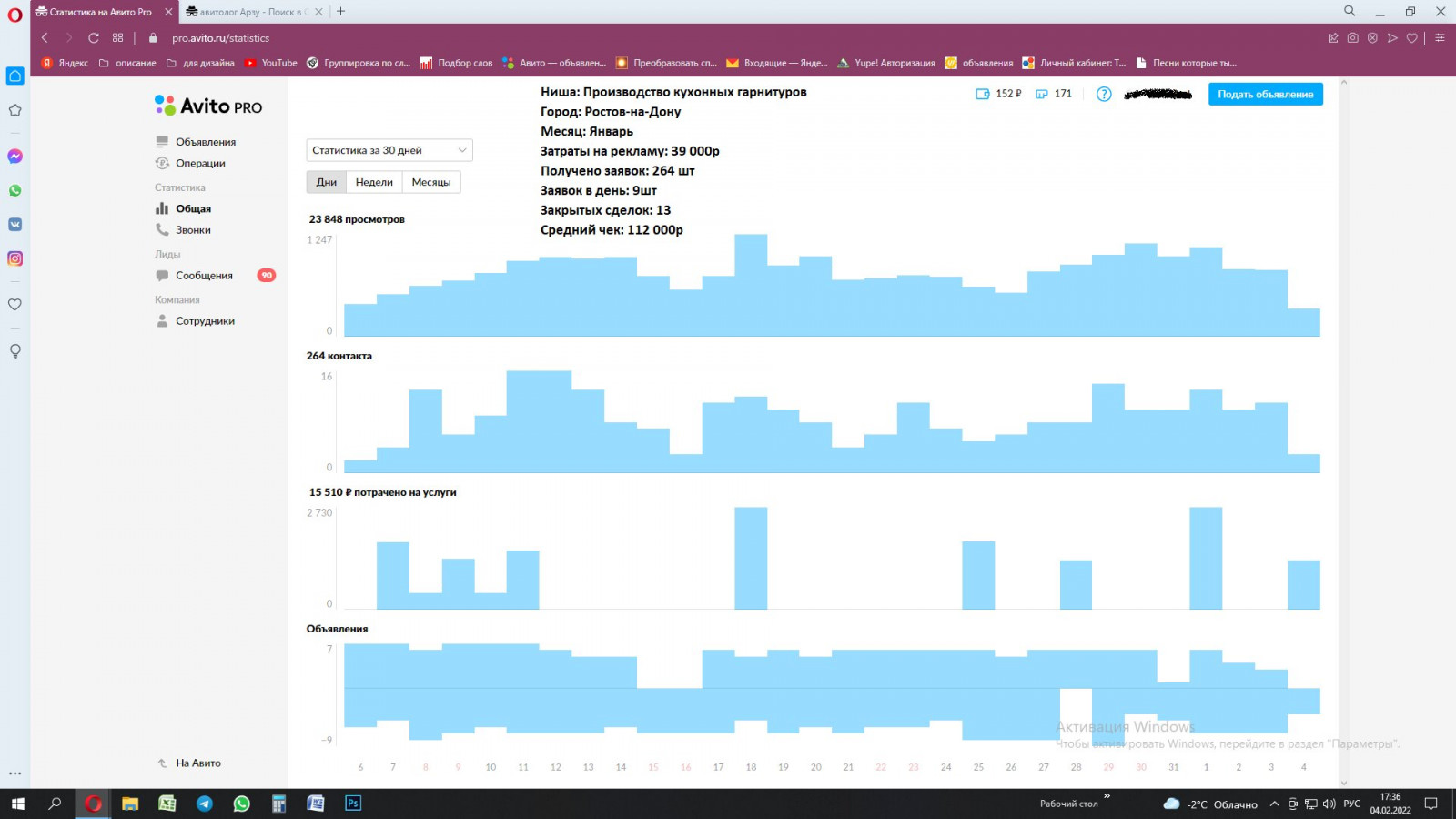Select the Дни period toggle
Screen dimensions: 1456x819
tap(327, 182)
